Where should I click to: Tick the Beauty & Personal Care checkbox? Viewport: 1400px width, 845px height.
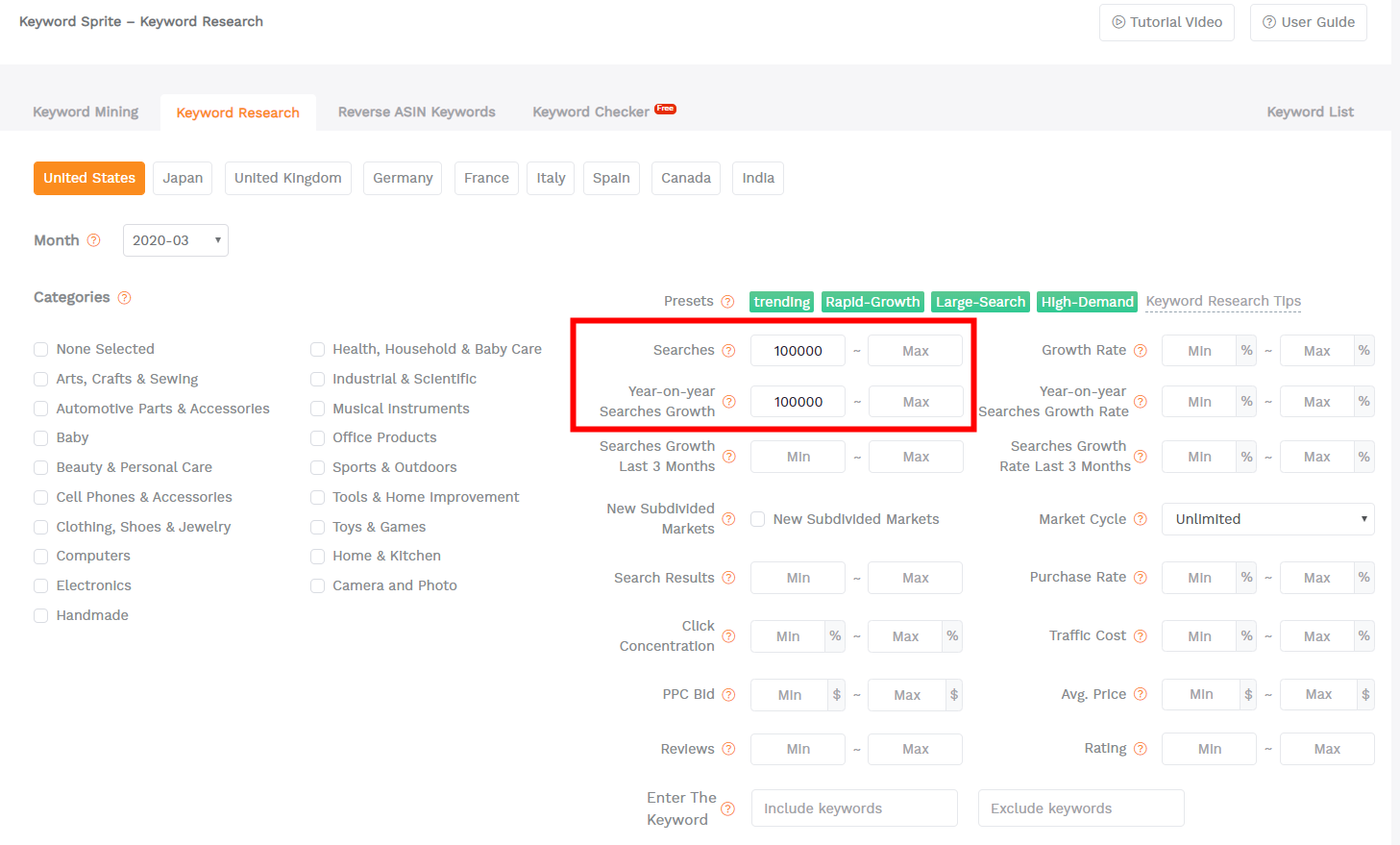click(x=40, y=468)
